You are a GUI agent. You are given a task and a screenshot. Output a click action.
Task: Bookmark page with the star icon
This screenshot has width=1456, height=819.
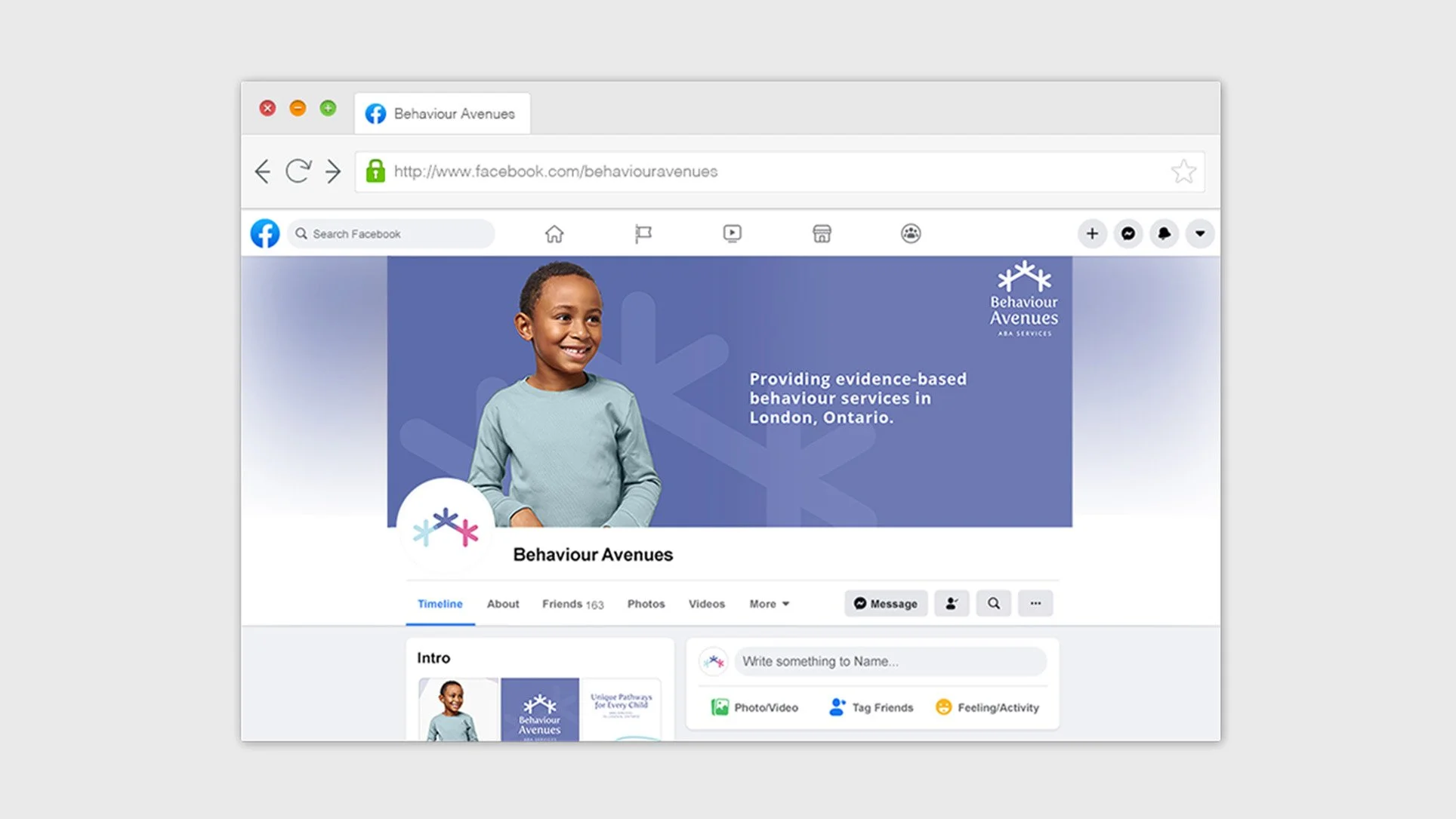tap(1183, 172)
